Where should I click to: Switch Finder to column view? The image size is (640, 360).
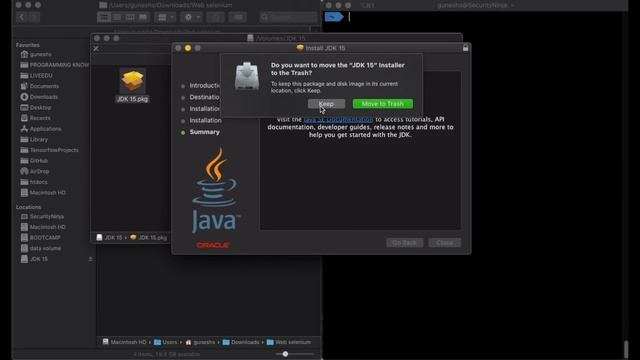coord(130,17)
